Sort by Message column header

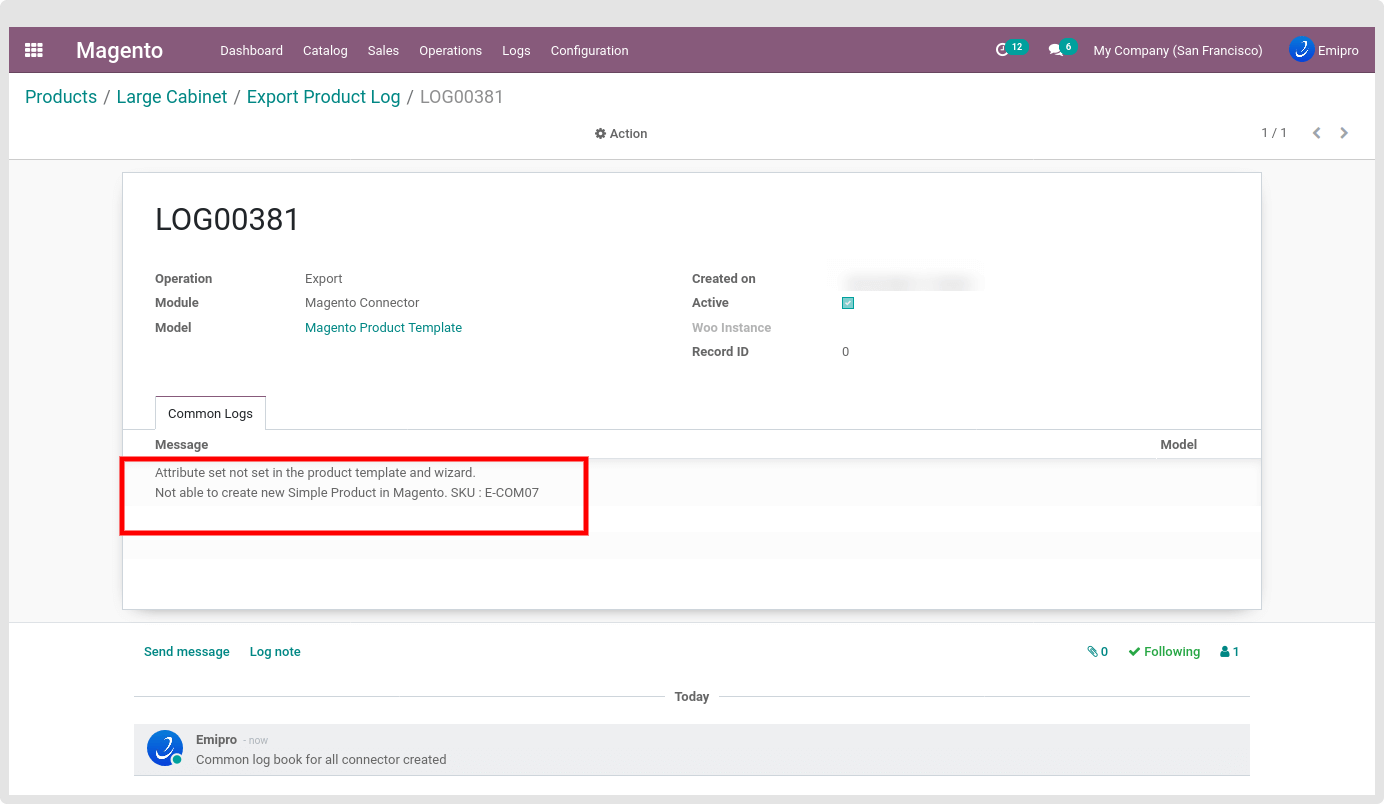[x=182, y=444]
